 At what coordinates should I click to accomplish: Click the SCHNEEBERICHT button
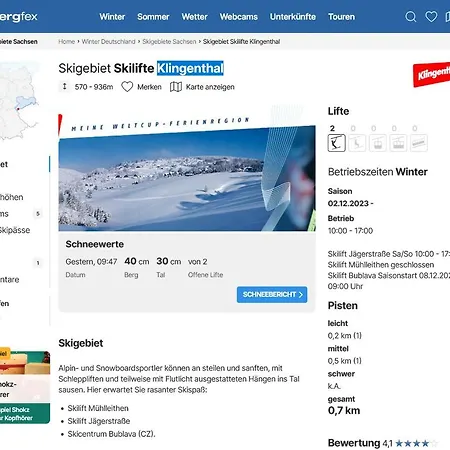click(272, 295)
